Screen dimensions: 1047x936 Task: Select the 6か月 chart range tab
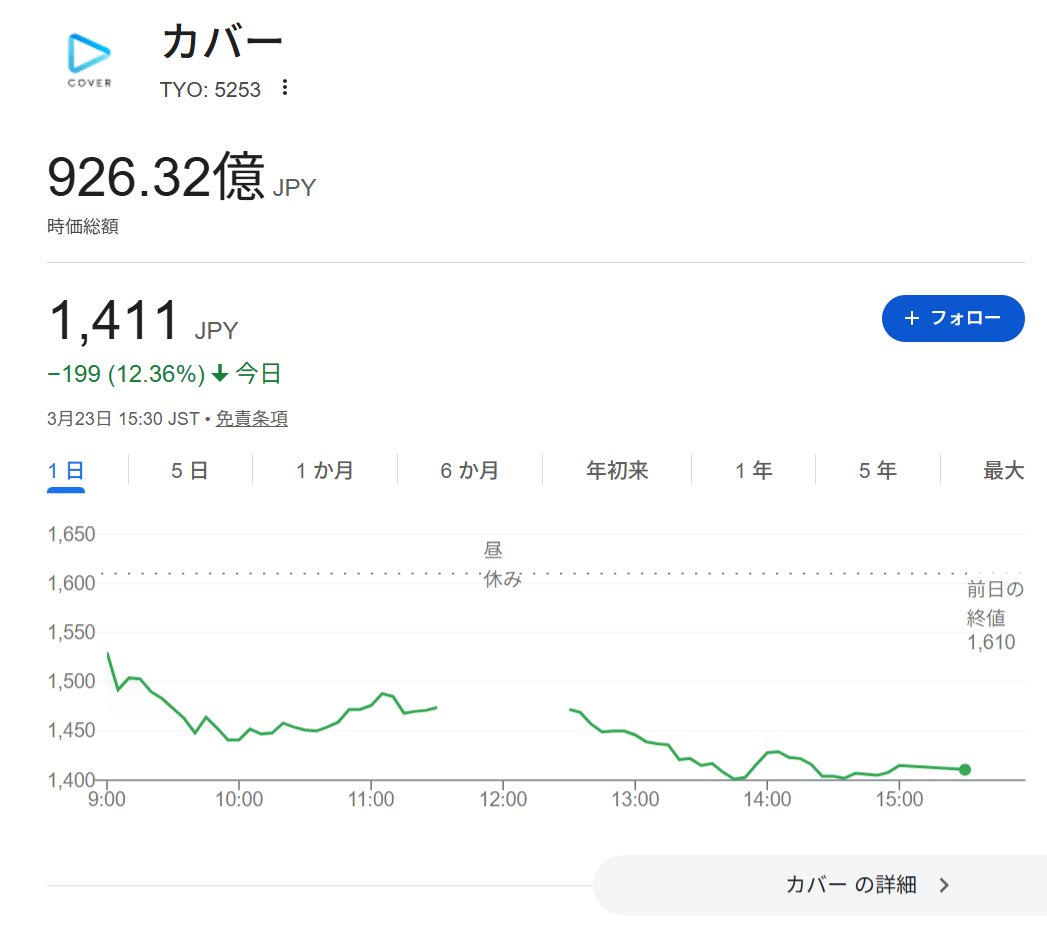point(469,470)
